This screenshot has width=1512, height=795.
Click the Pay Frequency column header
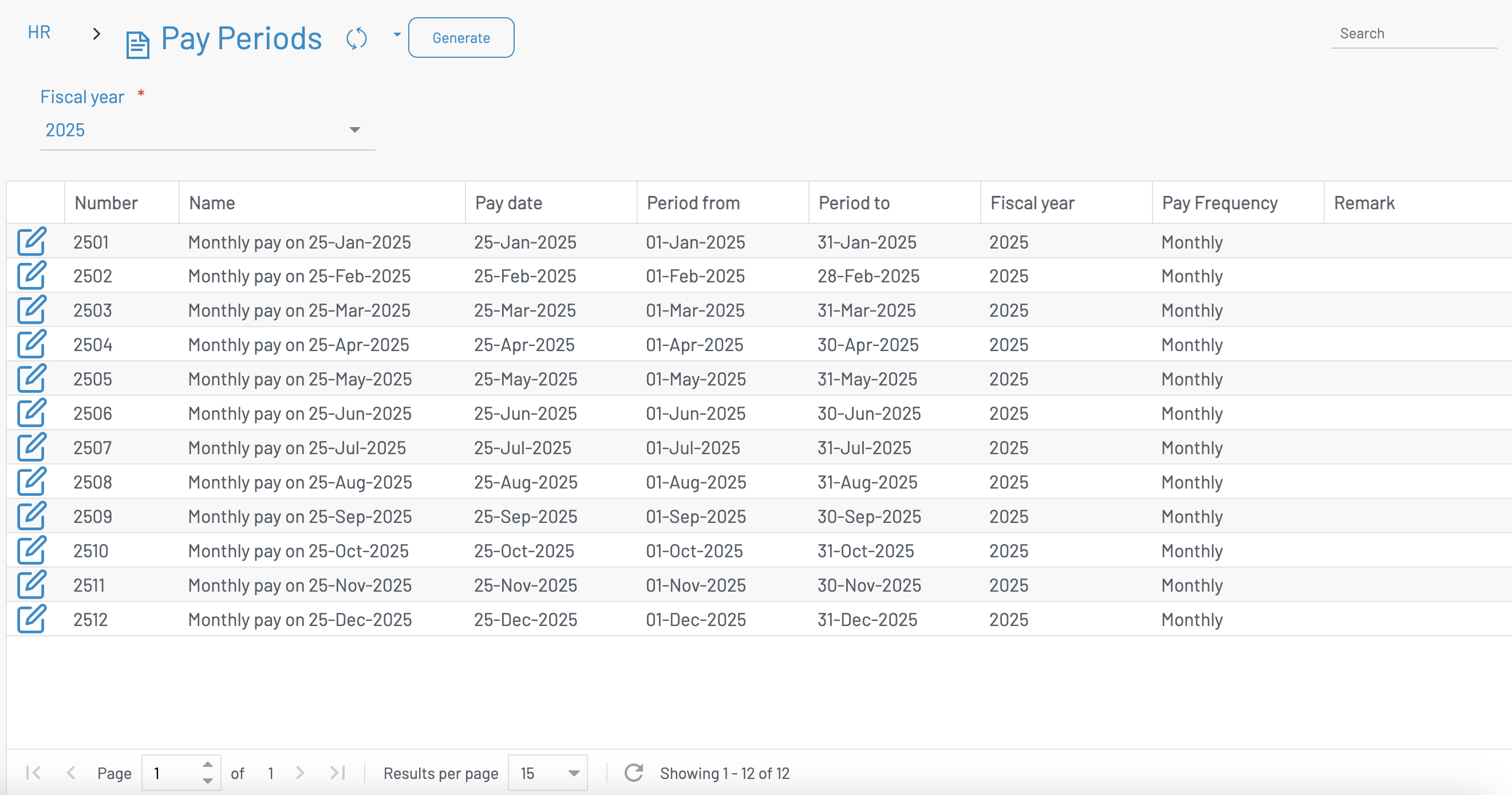pyautogui.click(x=1219, y=203)
